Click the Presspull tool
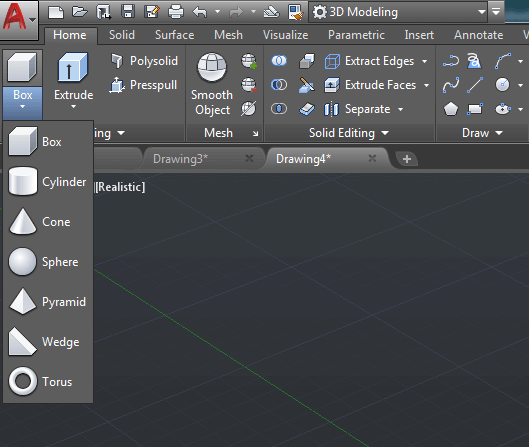 tap(143, 85)
